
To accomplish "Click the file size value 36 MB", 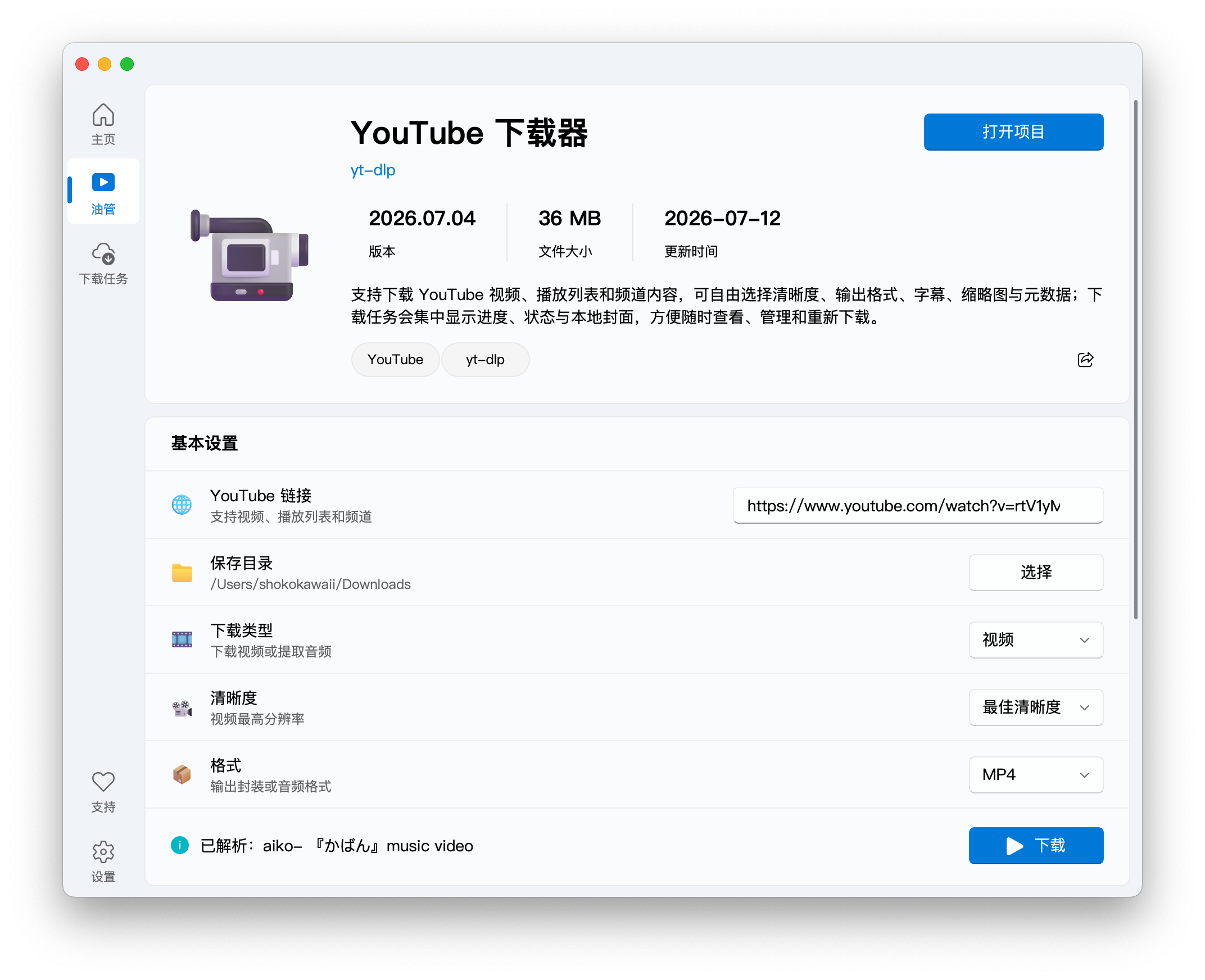I will pos(570,219).
